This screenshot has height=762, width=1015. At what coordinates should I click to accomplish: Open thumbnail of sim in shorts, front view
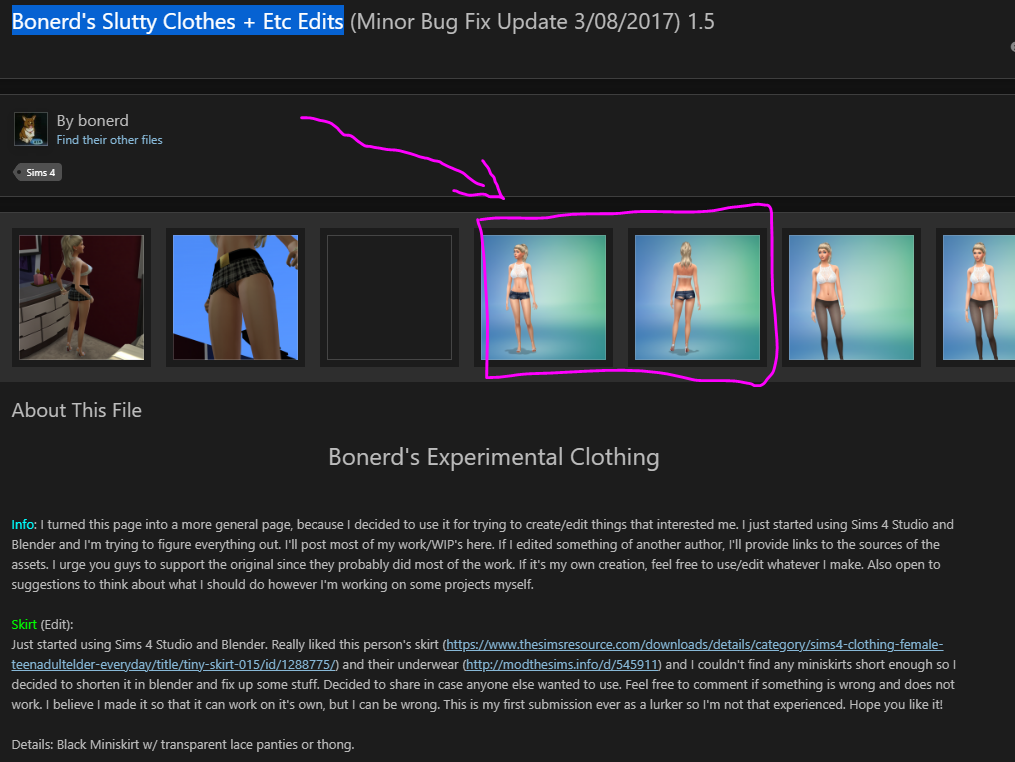click(544, 297)
